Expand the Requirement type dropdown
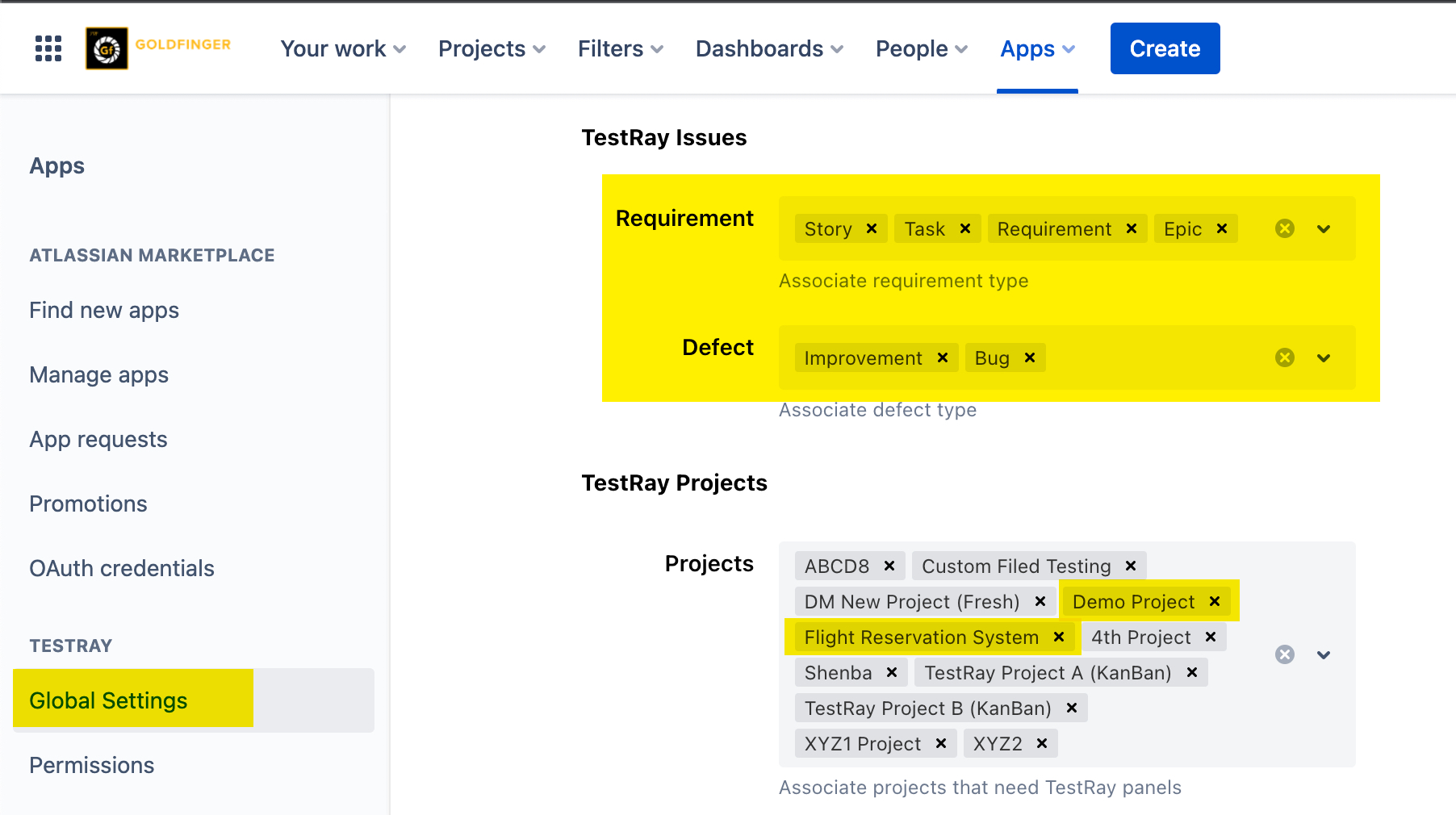The image size is (1456, 815). coord(1324,229)
